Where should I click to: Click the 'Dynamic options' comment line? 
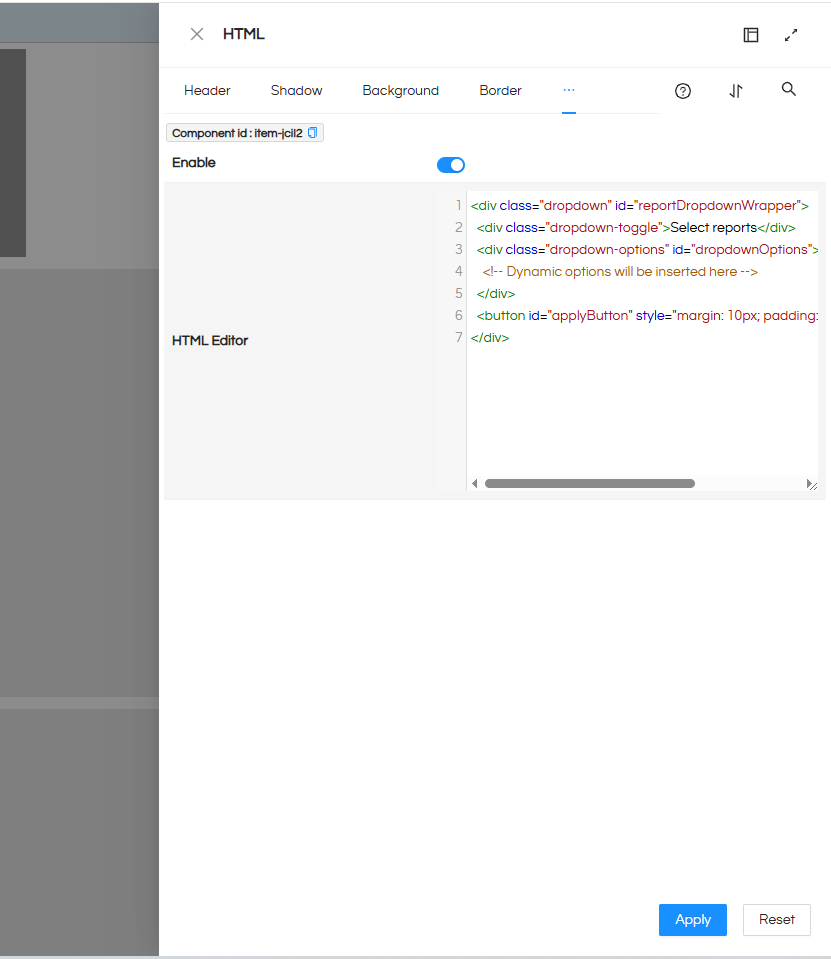click(620, 272)
